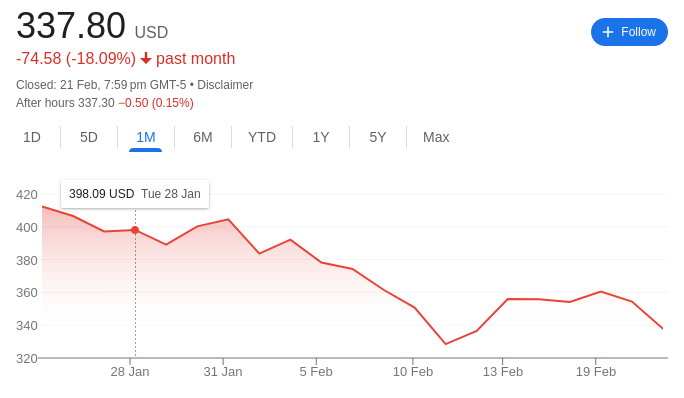Show the 6M chart range
This screenshot has height=398, width=684.
point(203,137)
